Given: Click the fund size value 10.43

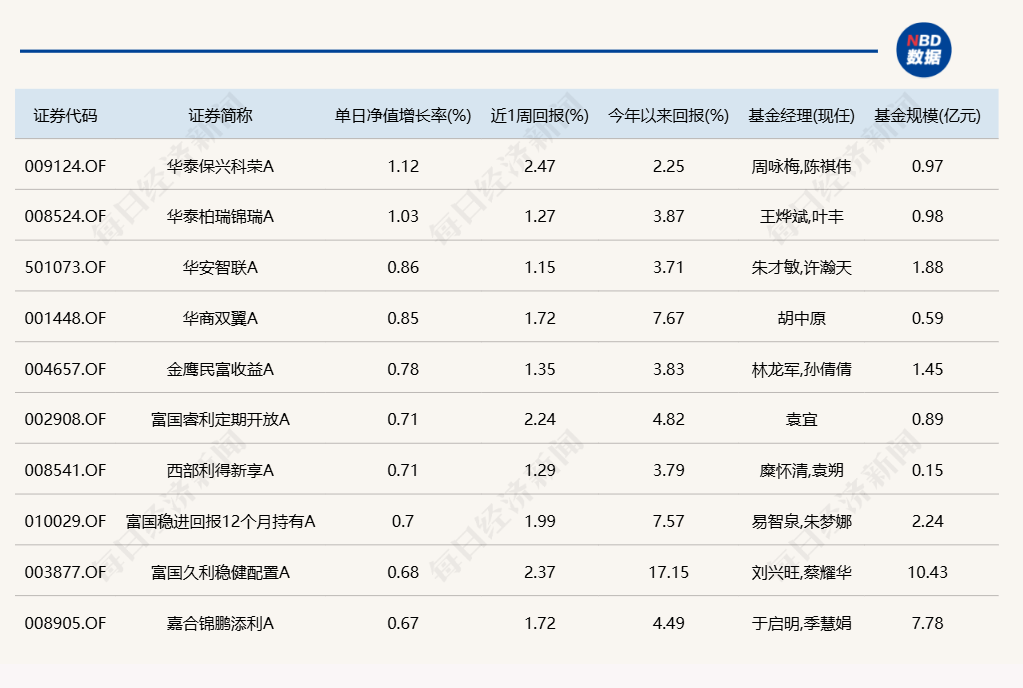Looking at the screenshot, I should [x=927, y=572].
